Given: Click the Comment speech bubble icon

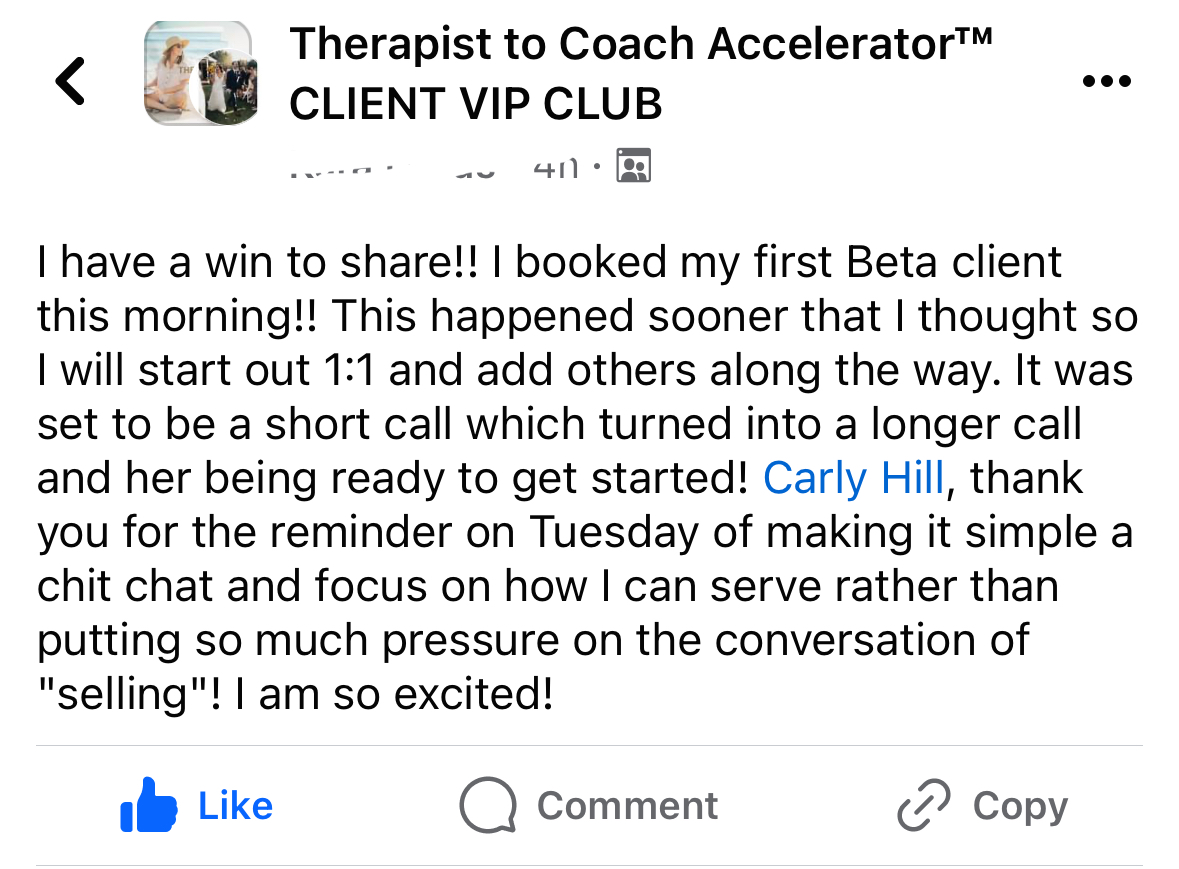Looking at the screenshot, I should pos(488,806).
